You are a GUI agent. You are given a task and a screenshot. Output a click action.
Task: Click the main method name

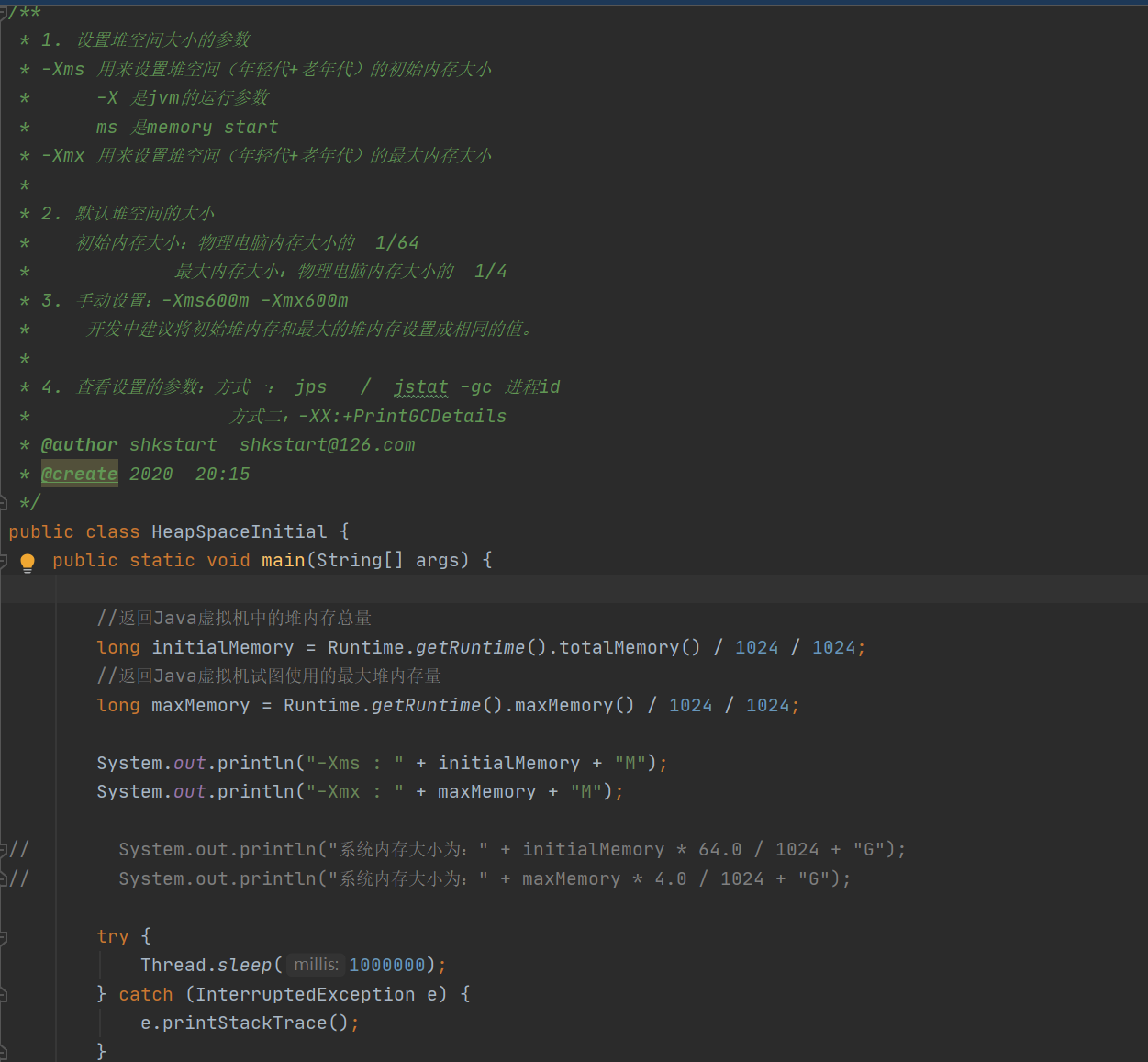pyautogui.click(x=284, y=560)
